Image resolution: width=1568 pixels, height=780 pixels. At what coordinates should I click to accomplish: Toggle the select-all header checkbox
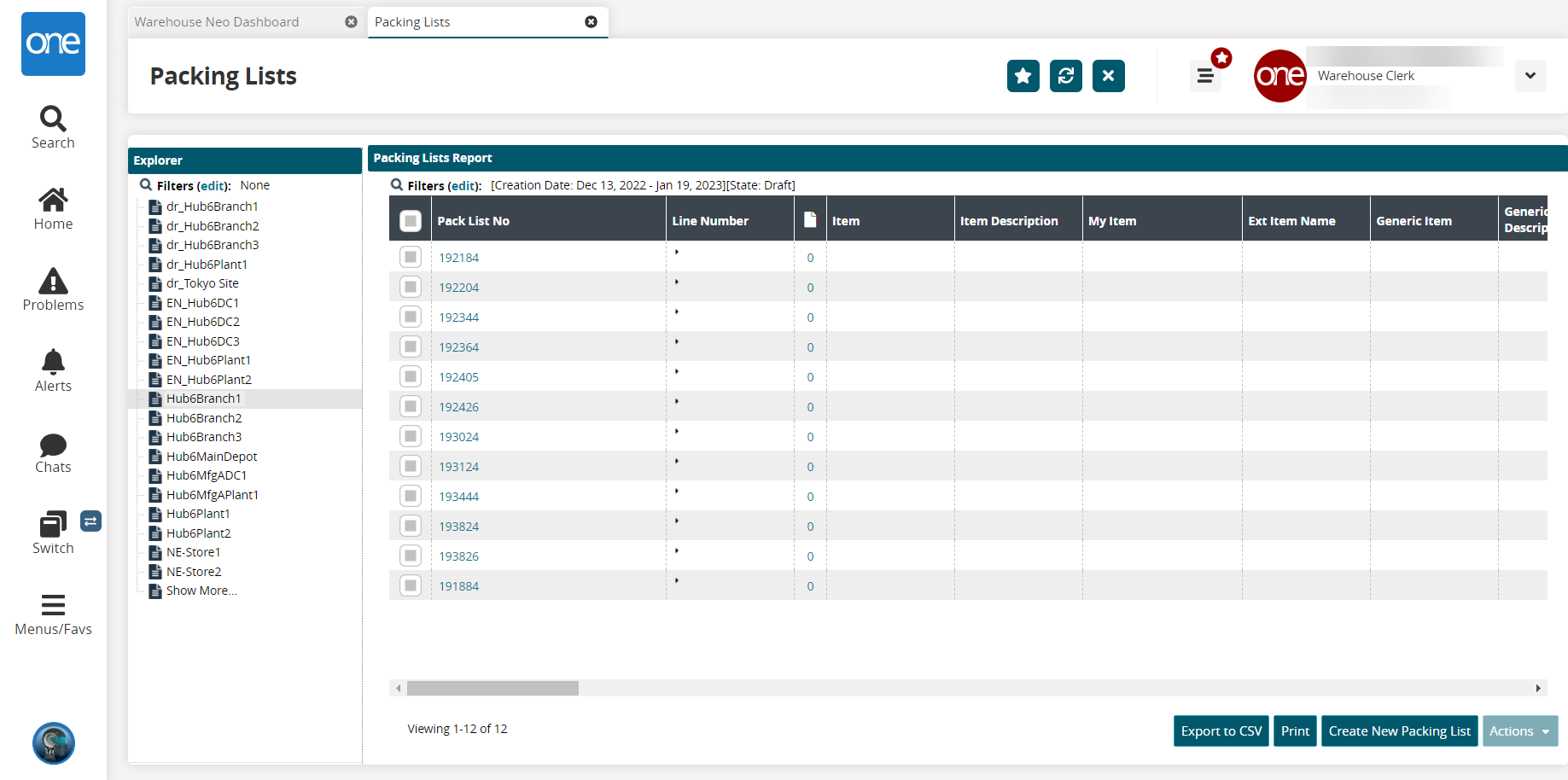click(x=411, y=221)
